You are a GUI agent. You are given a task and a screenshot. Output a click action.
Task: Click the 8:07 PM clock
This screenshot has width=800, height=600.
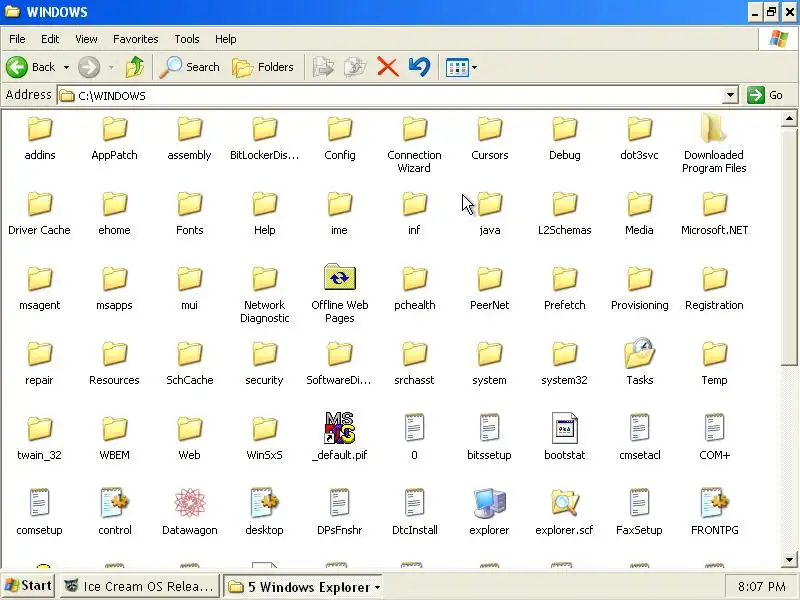[762, 587]
